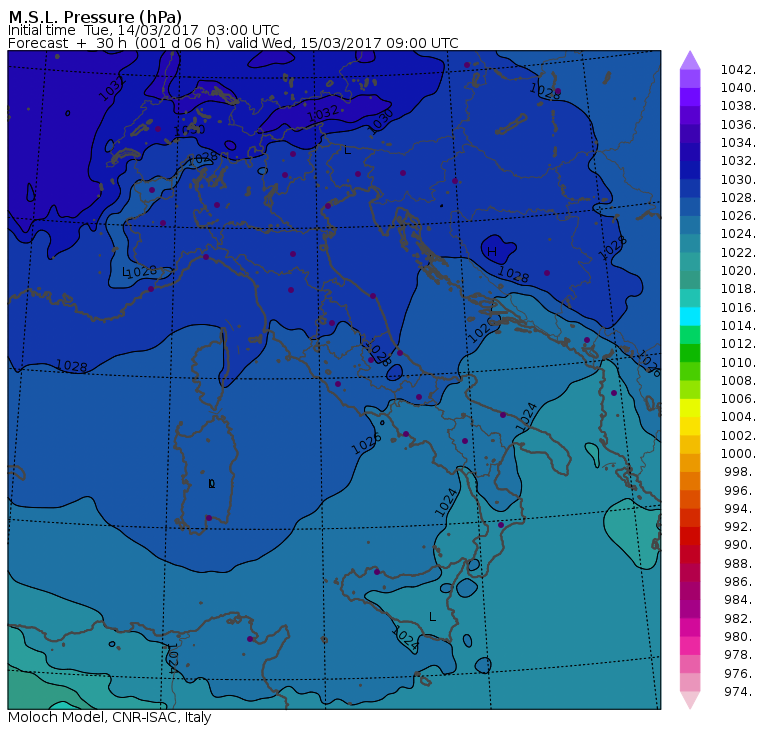Click the 'Initial time Tue, 14/03/2017 03:00 UTC' line
The height and width of the screenshot is (731, 760).
click(143, 30)
